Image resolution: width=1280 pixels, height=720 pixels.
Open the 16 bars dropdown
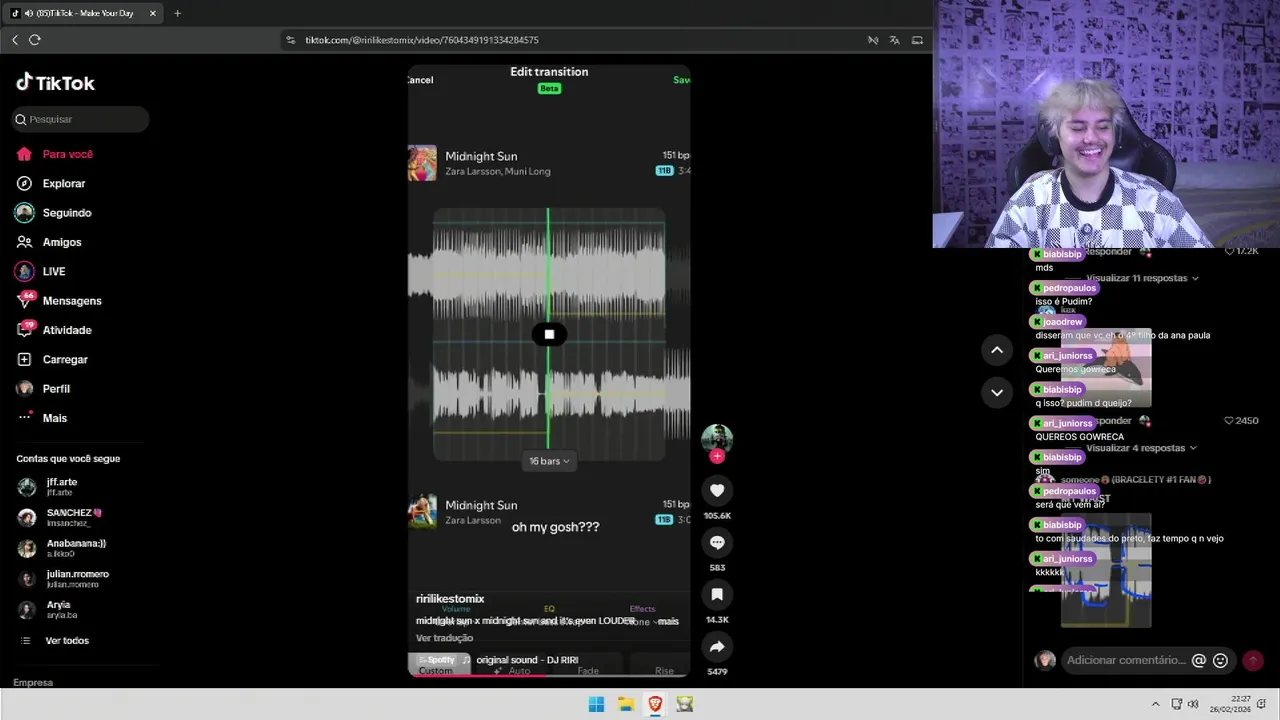pos(549,461)
